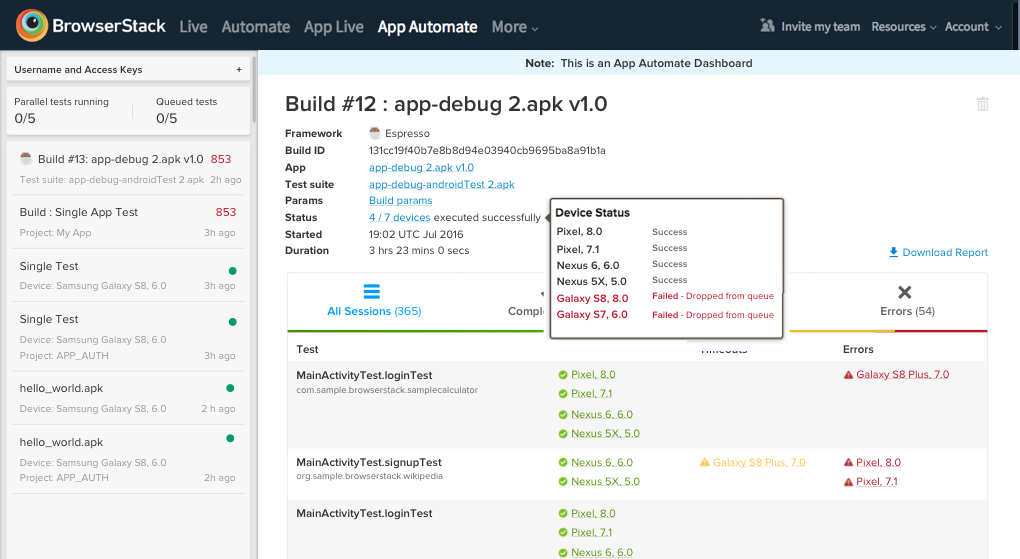This screenshot has width=1020, height=559.
Task: Click green check beside signupTest Nexus 6, 6.0
Action: point(563,462)
